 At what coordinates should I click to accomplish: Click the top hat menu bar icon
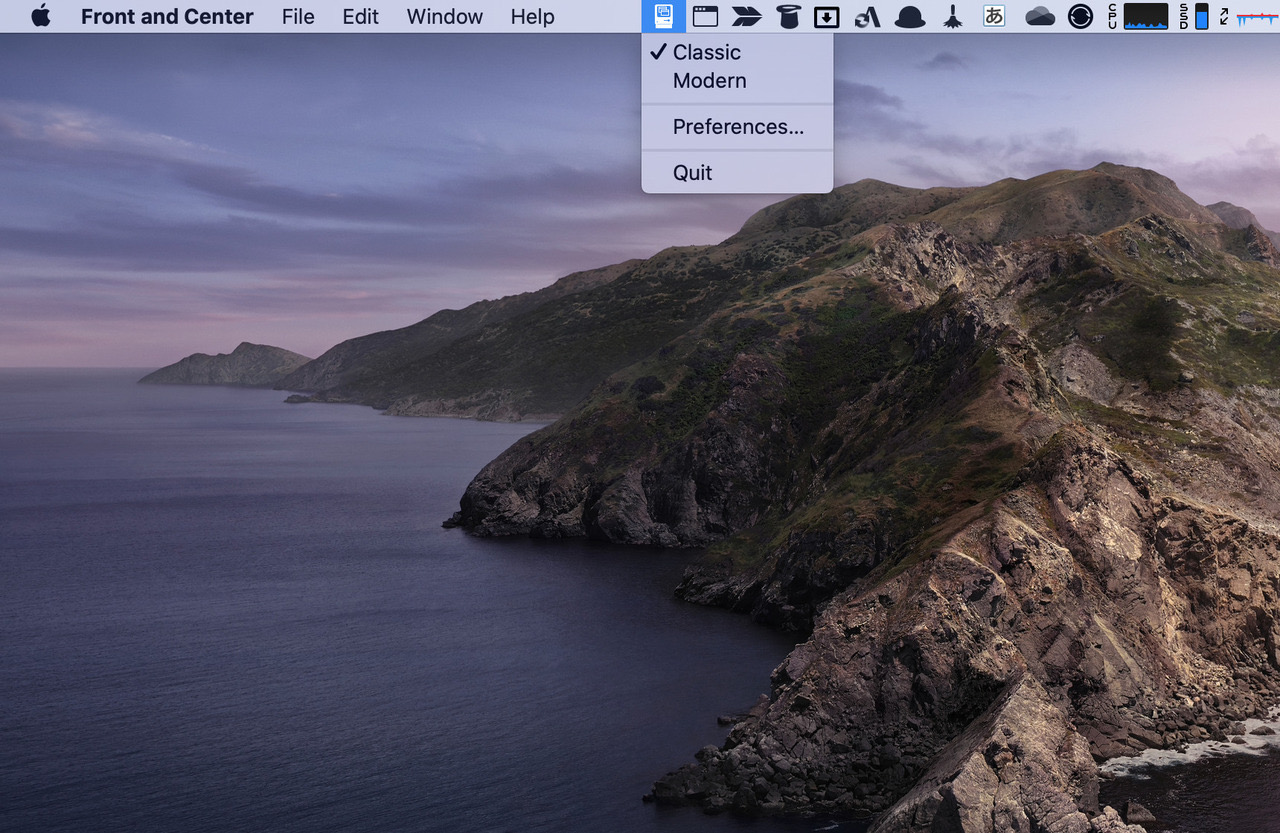coord(788,16)
